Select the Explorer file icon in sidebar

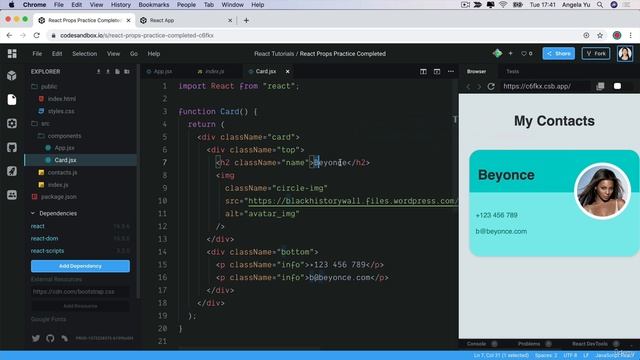pyautogui.click(x=12, y=100)
